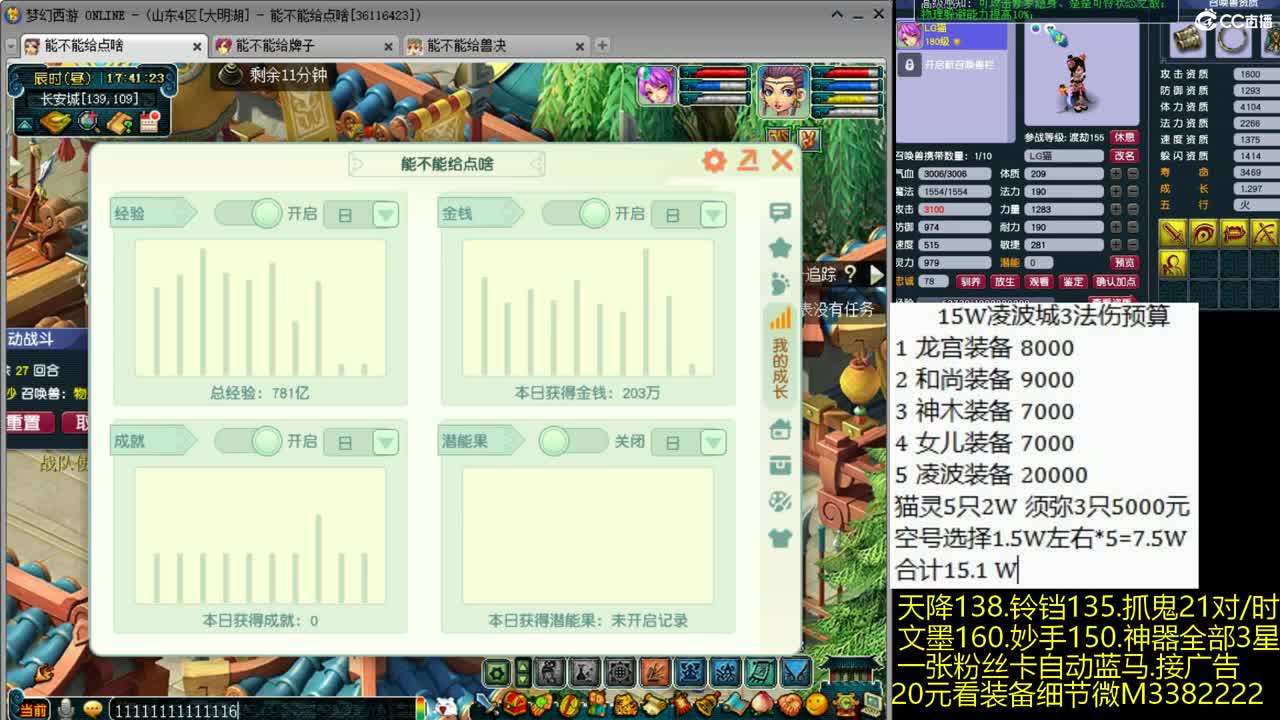Viewport: 1280px width, 720px height.
Task: Open paw print pet sidebar icon
Action: point(780,284)
